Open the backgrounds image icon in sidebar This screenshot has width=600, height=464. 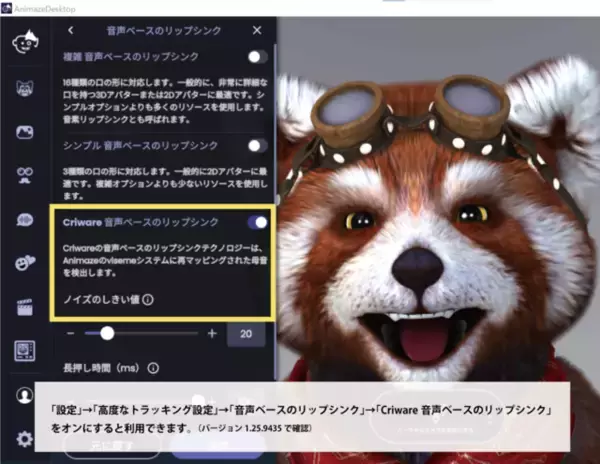click(x=24, y=132)
